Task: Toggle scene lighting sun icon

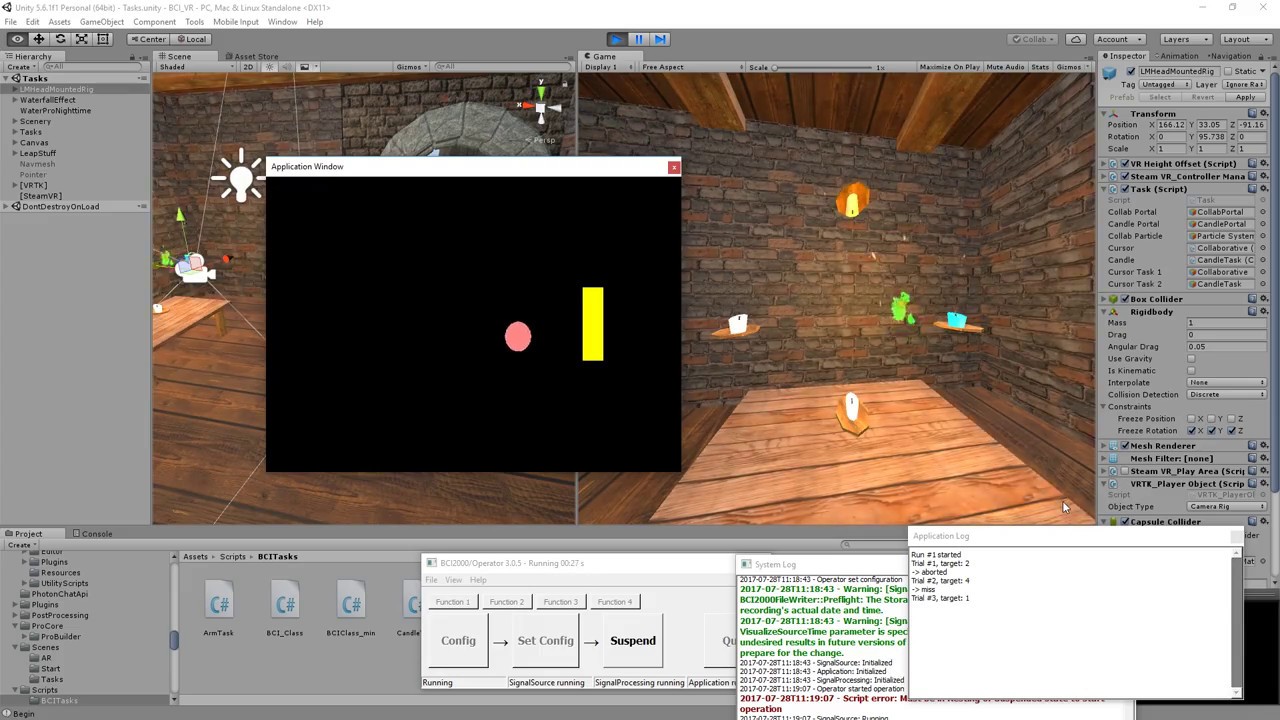Action: (x=269, y=67)
